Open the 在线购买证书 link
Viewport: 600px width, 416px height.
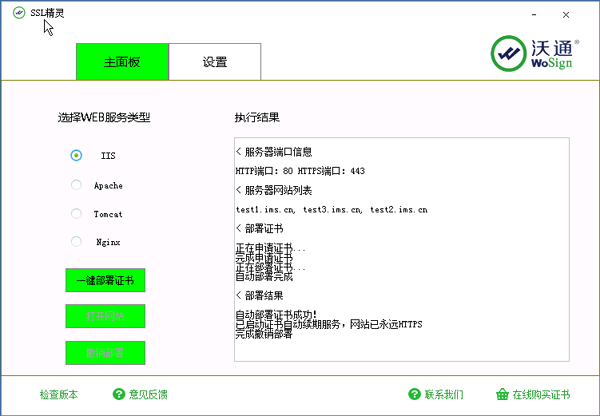click(x=541, y=395)
